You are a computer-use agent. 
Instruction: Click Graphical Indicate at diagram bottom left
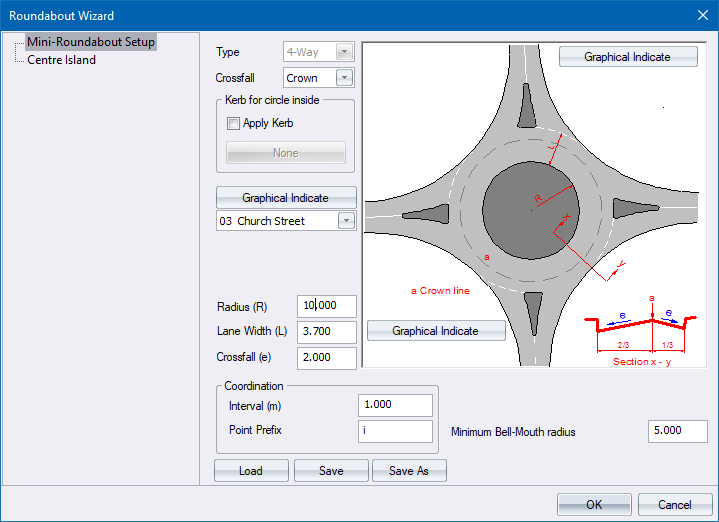point(435,331)
